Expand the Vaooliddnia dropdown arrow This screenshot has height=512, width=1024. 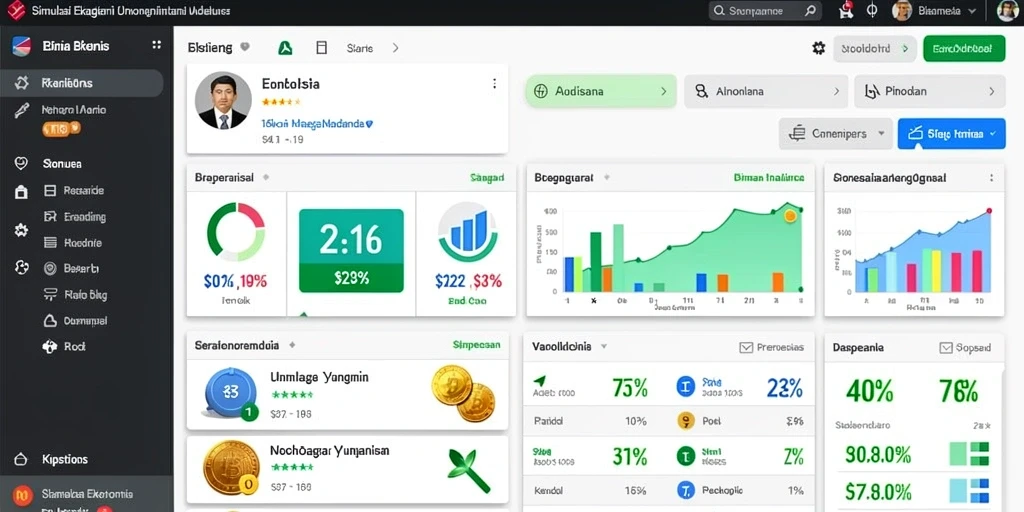604,347
